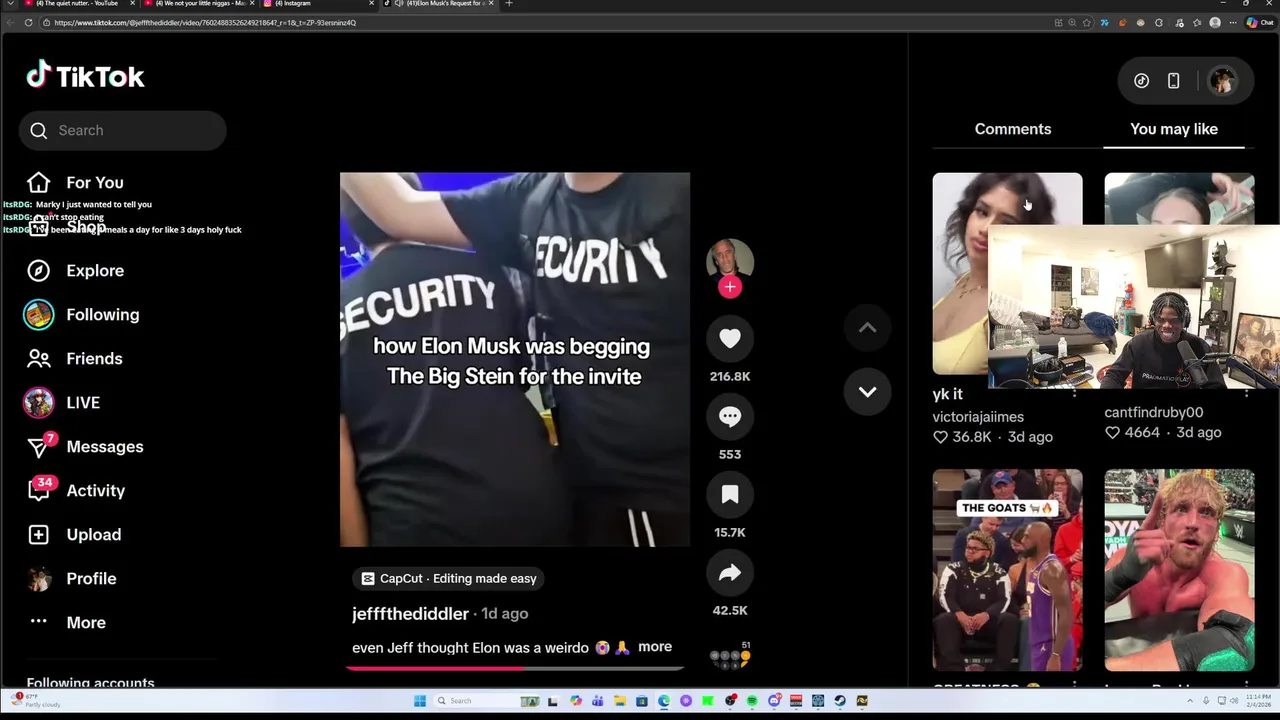Play the main Security video
1280x720 pixels.
tap(515, 360)
